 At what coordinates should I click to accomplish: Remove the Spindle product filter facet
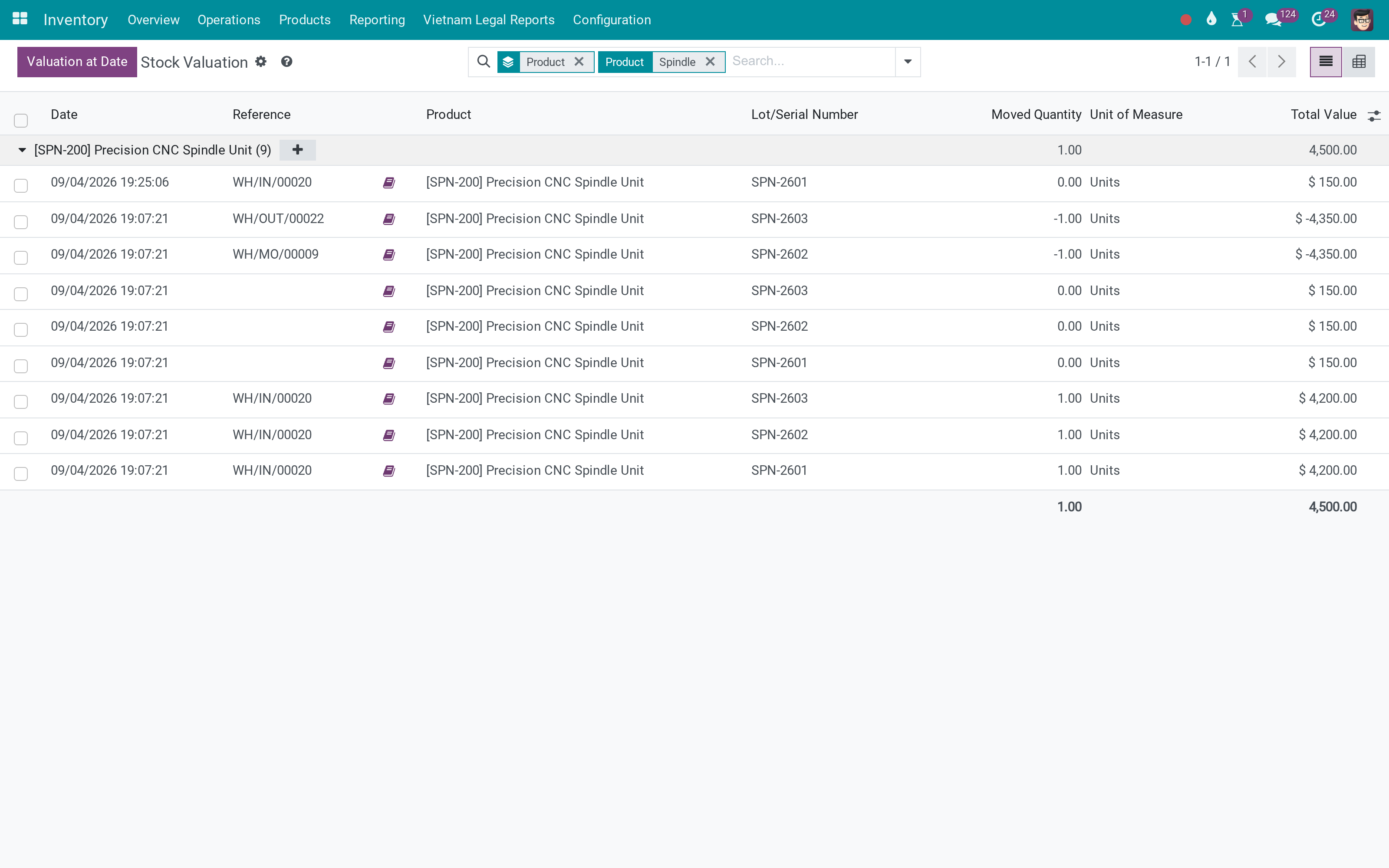tap(710, 62)
